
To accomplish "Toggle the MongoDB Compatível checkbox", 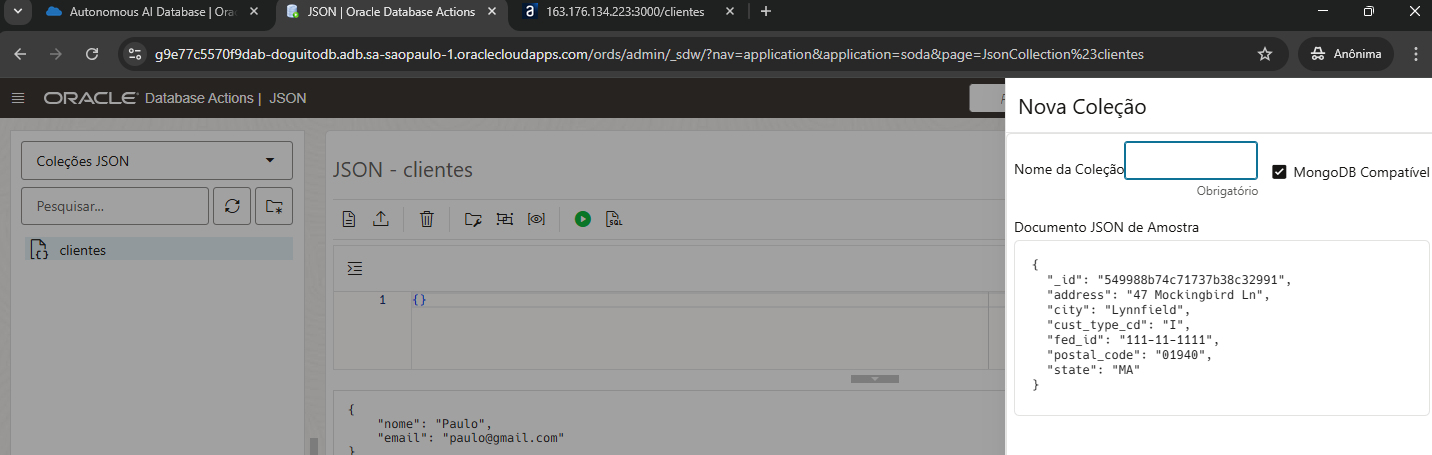I will click(1278, 172).
